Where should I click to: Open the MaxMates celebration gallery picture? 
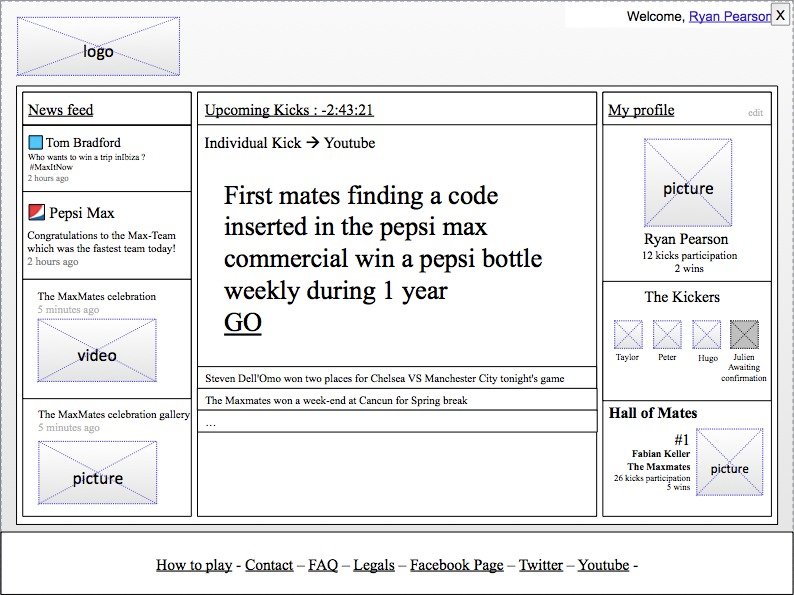coord(97,473)
